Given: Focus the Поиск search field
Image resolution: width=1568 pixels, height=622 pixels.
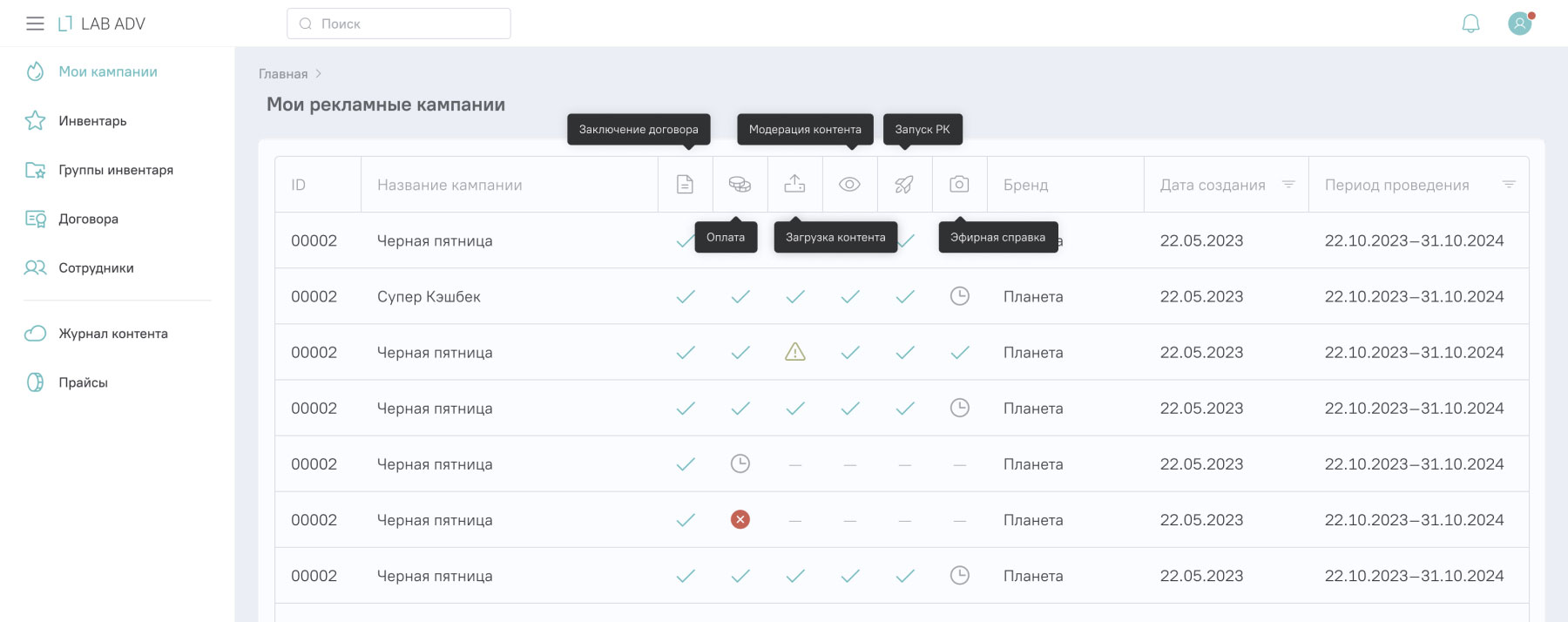Looking at the screenshot, I should [x=409, y=24].
